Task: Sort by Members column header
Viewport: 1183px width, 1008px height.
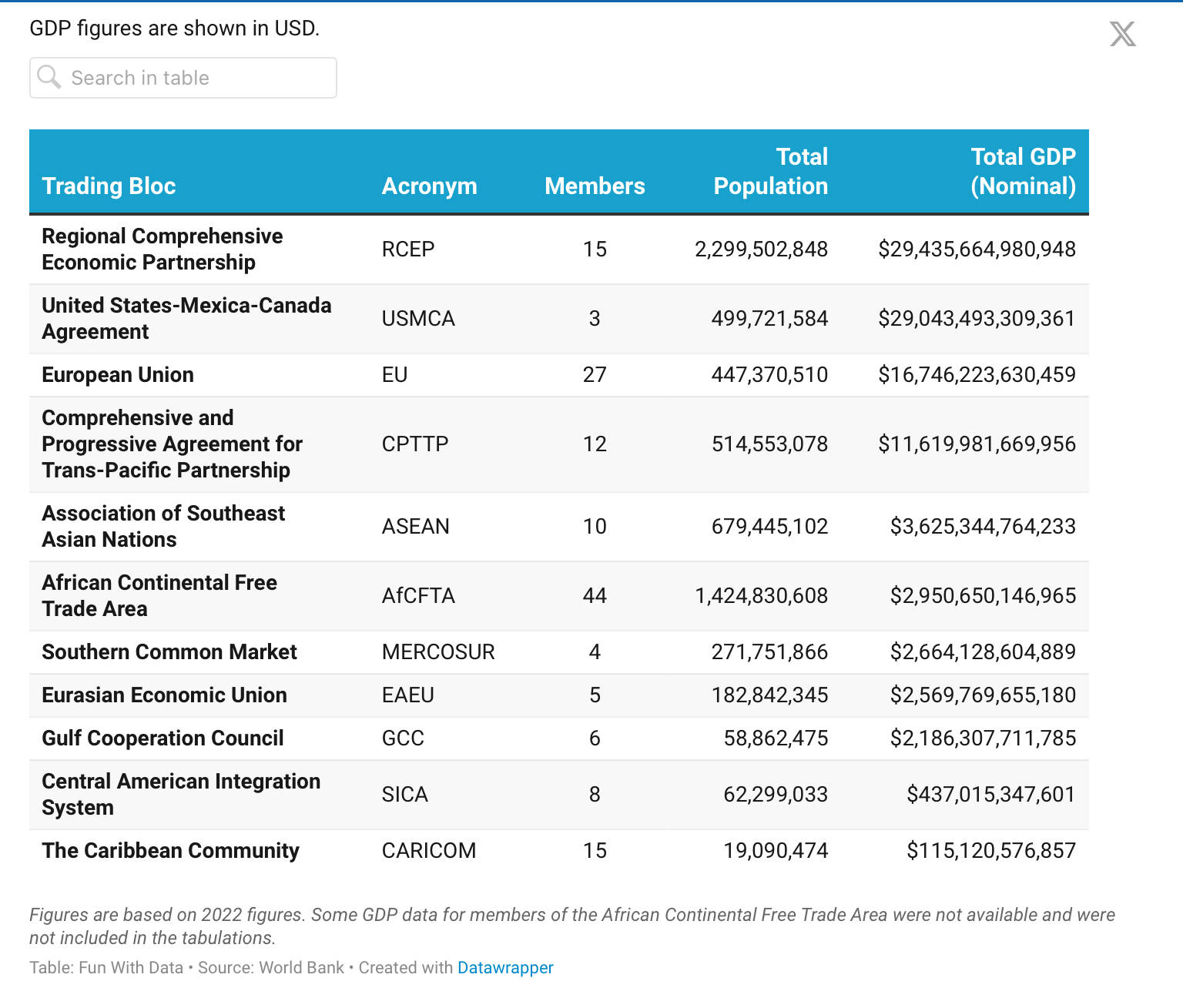Action: 595,186
